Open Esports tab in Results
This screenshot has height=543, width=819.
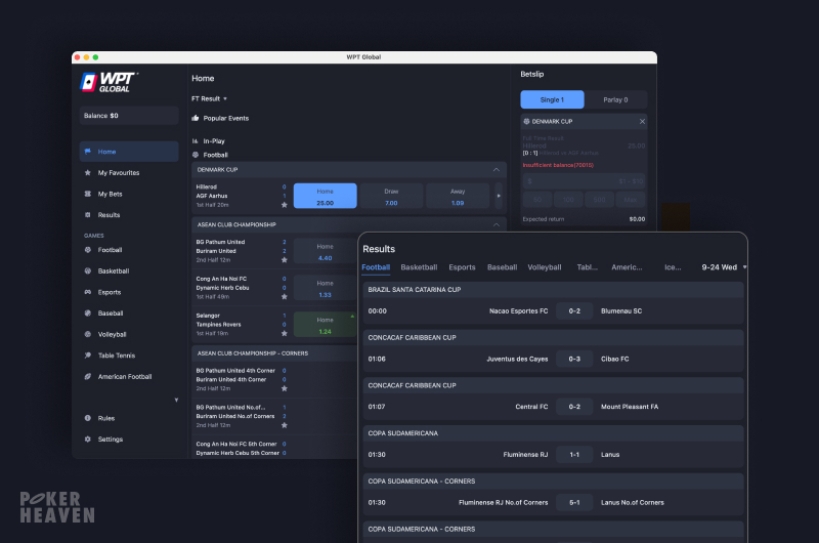coord(462,267)
